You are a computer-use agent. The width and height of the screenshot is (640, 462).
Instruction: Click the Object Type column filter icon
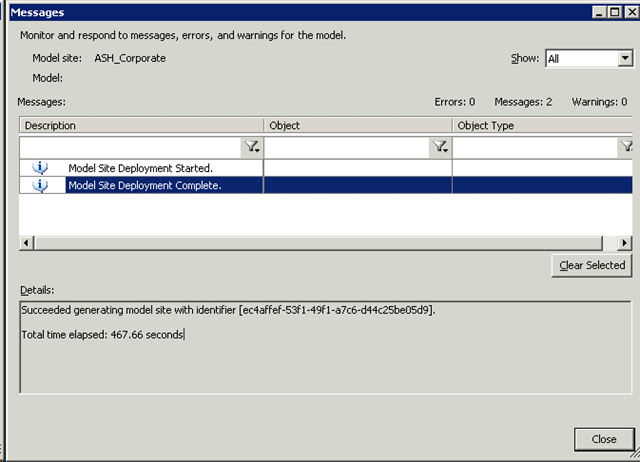pos(626,147)
